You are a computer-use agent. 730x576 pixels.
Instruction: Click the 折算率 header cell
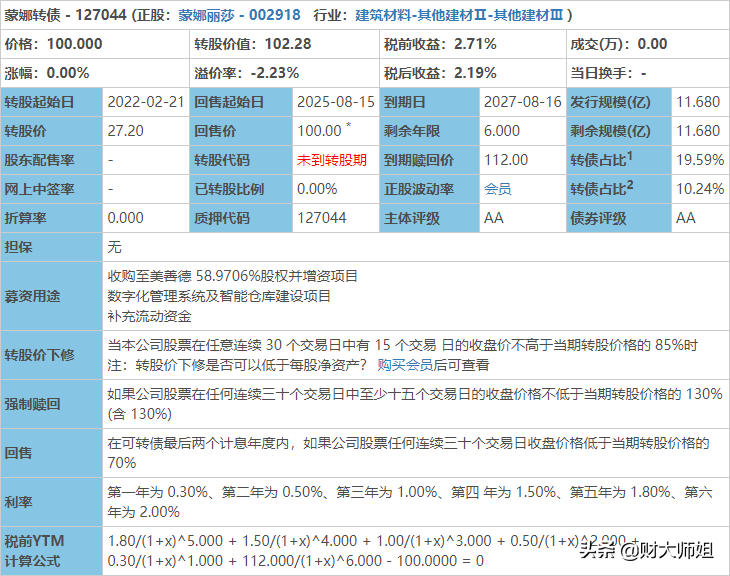[52, 218]
